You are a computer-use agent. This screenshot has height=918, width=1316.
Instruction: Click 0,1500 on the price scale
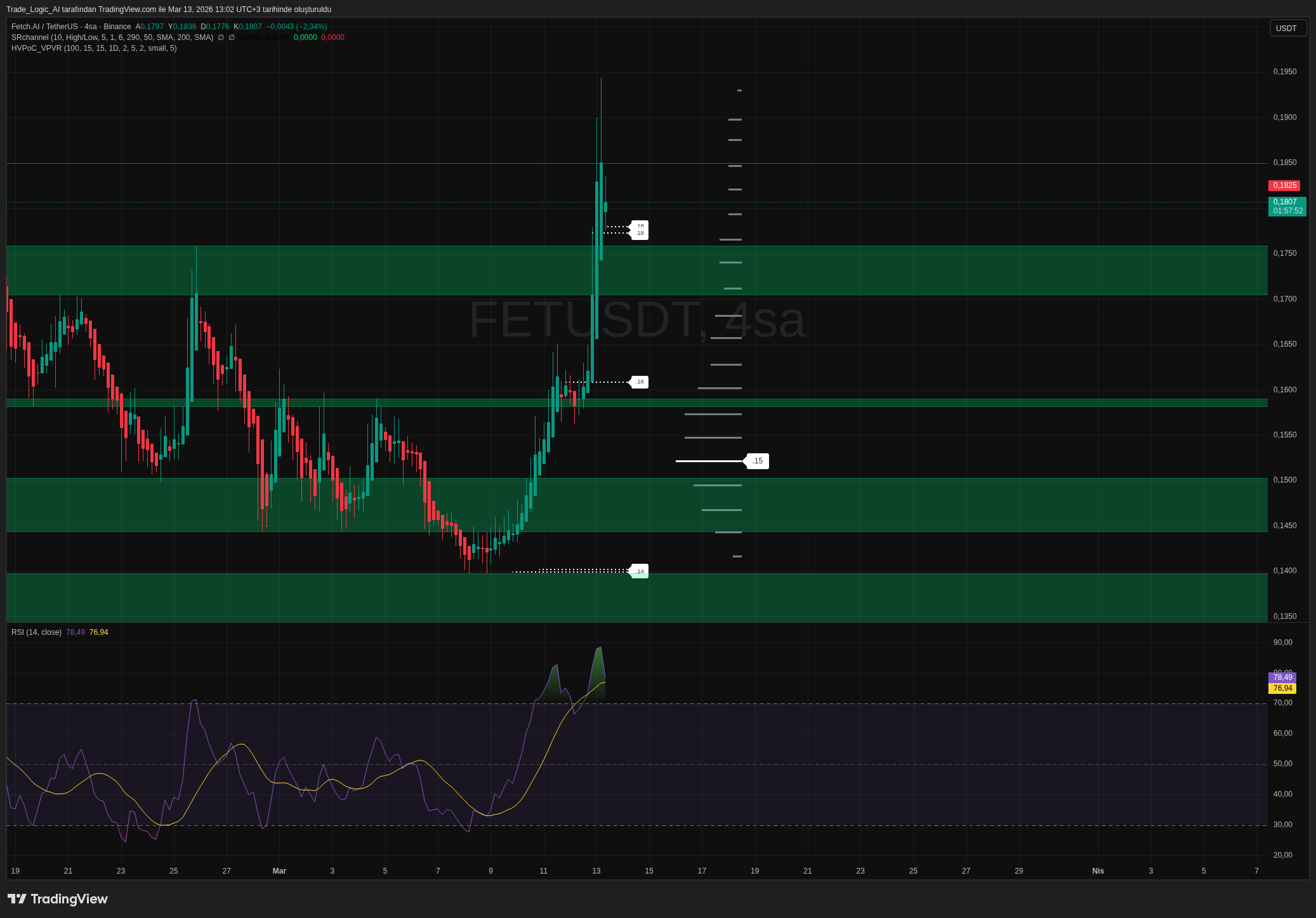coord(1285,480)
